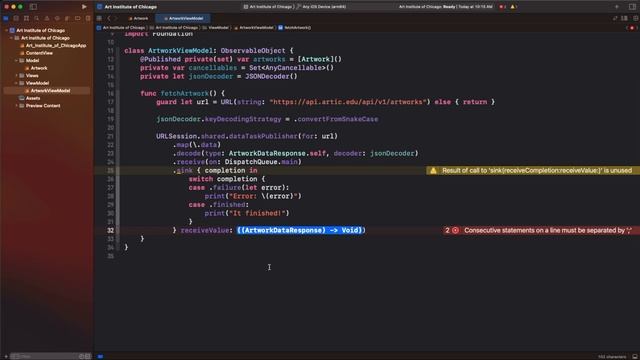Open the breakpoint navigator

78,18
